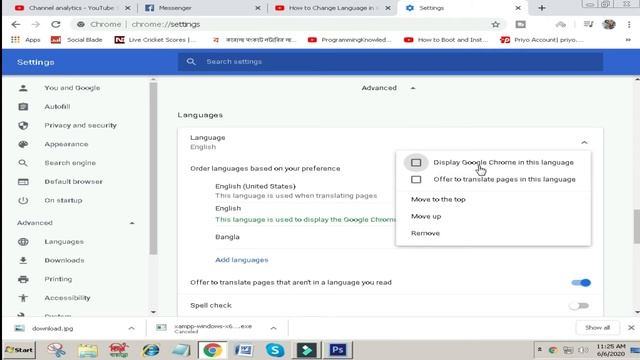
Task: Collapse the Language section chevron
Action: (584, 142)
